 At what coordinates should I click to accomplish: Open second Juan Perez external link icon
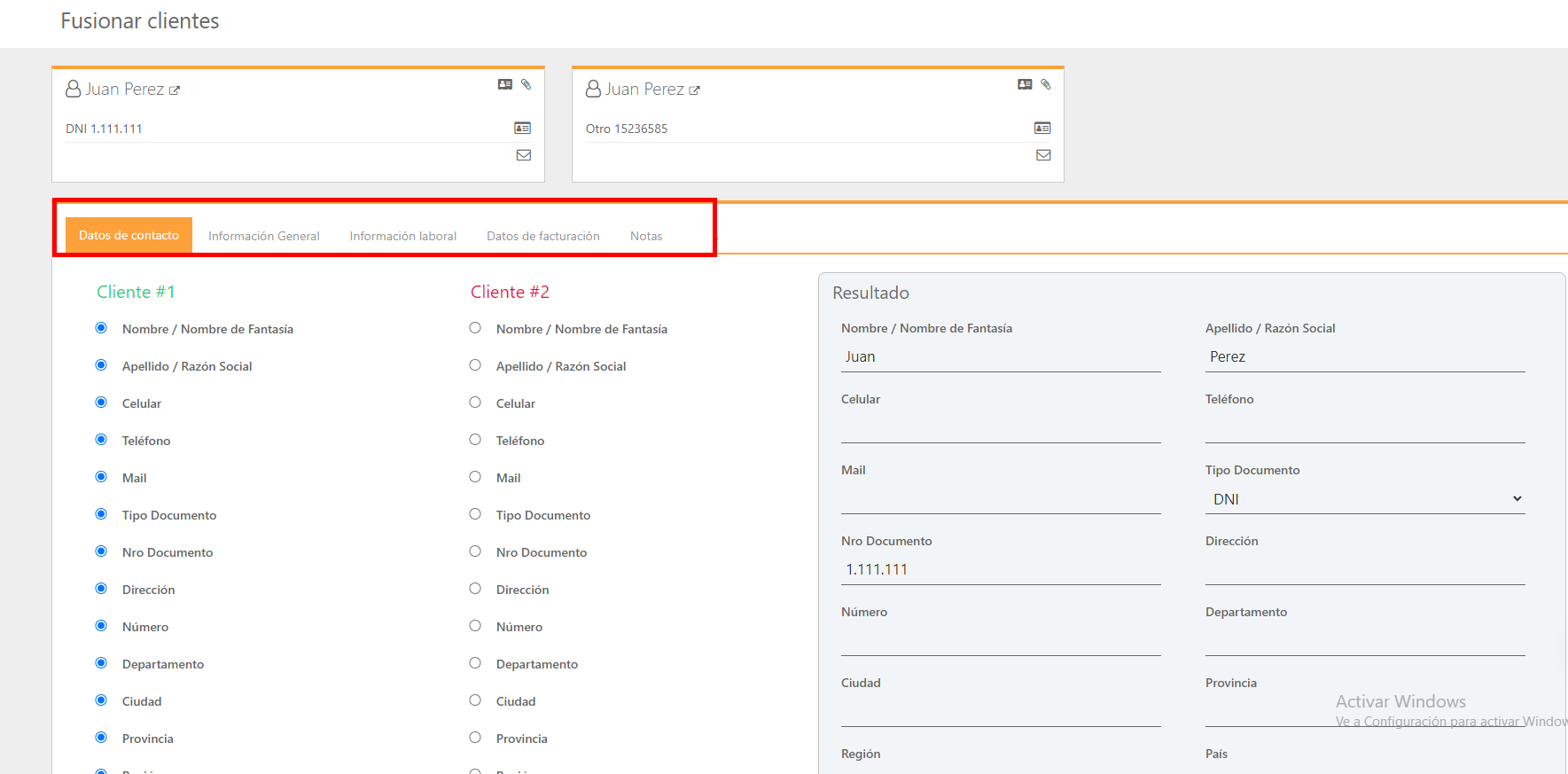[x=695, y=90]
